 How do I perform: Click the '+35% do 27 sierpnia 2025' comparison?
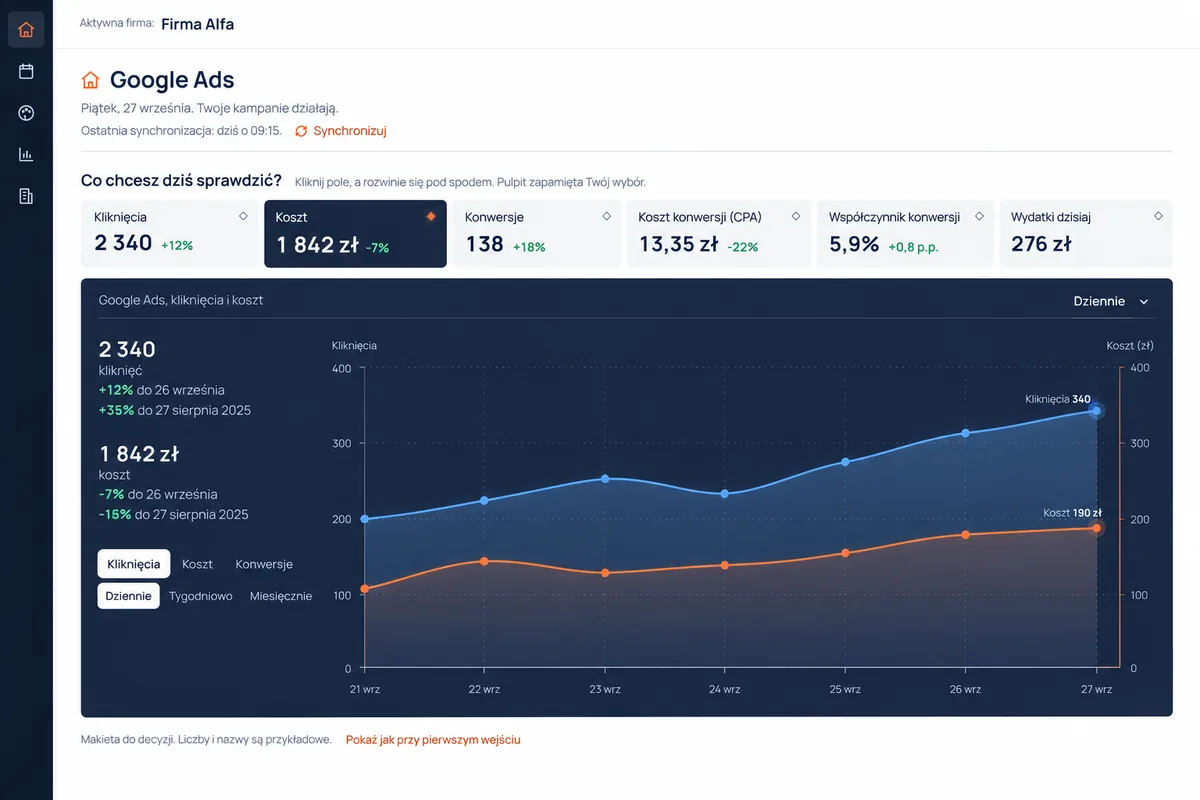click(175, 410)
